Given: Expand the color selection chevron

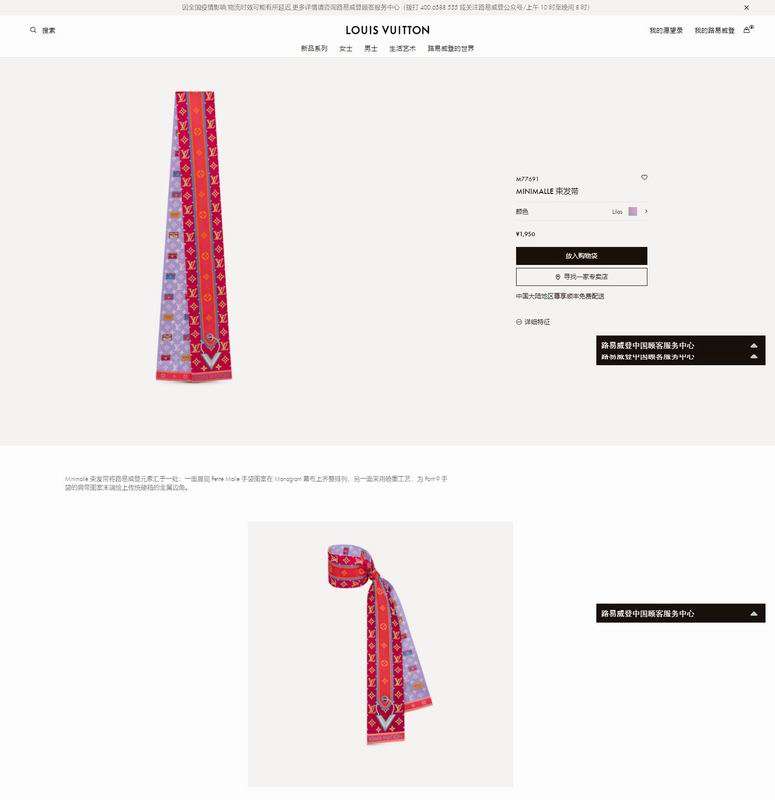Looking at the screenshot, I should [646, 211].
